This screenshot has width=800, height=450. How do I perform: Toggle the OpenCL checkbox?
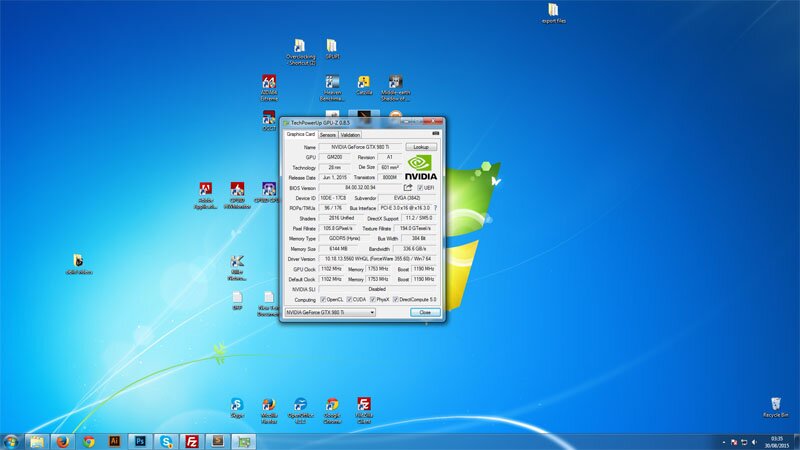323,299
